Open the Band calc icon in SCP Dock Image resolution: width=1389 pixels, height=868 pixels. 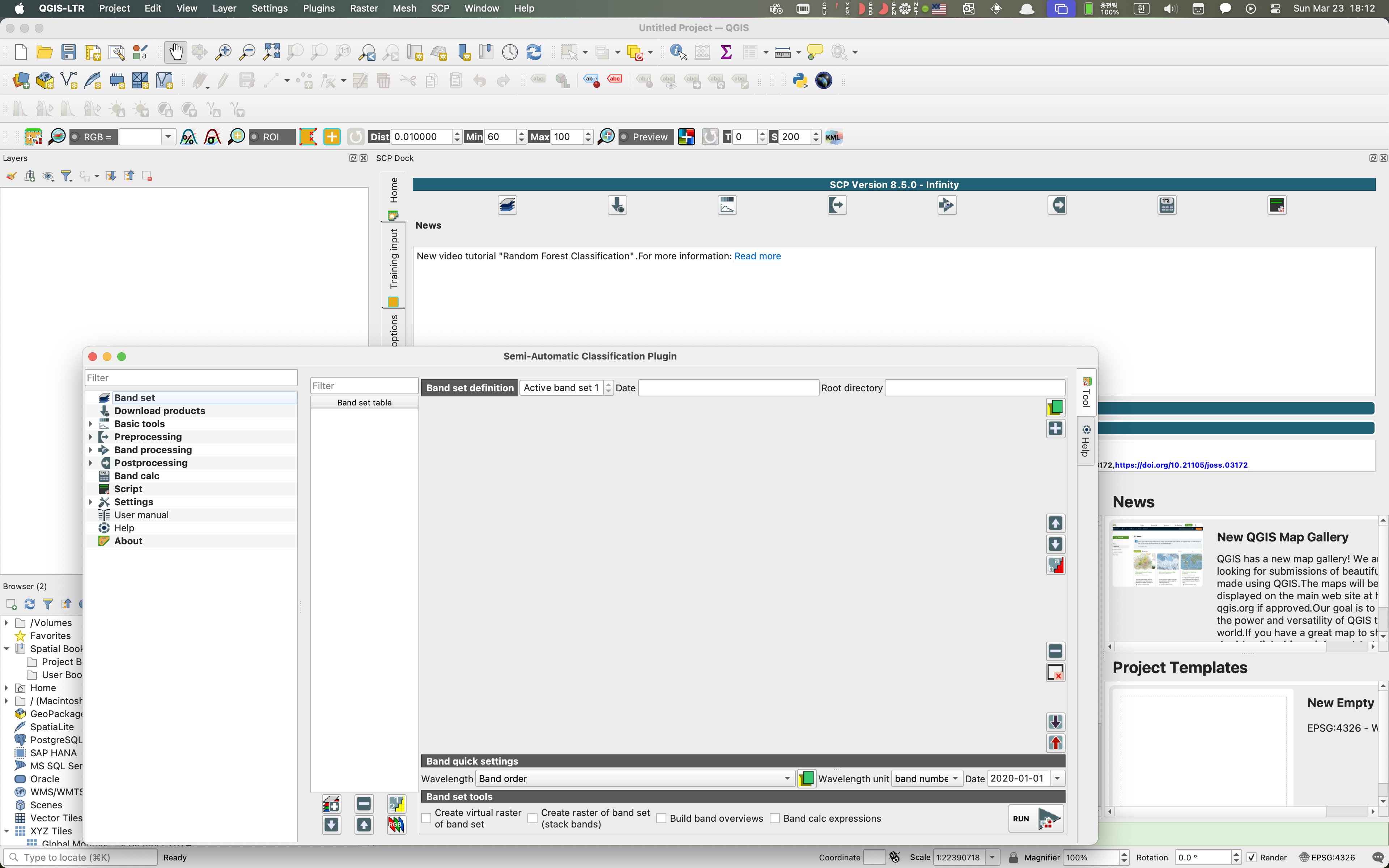click(1167, 205)
